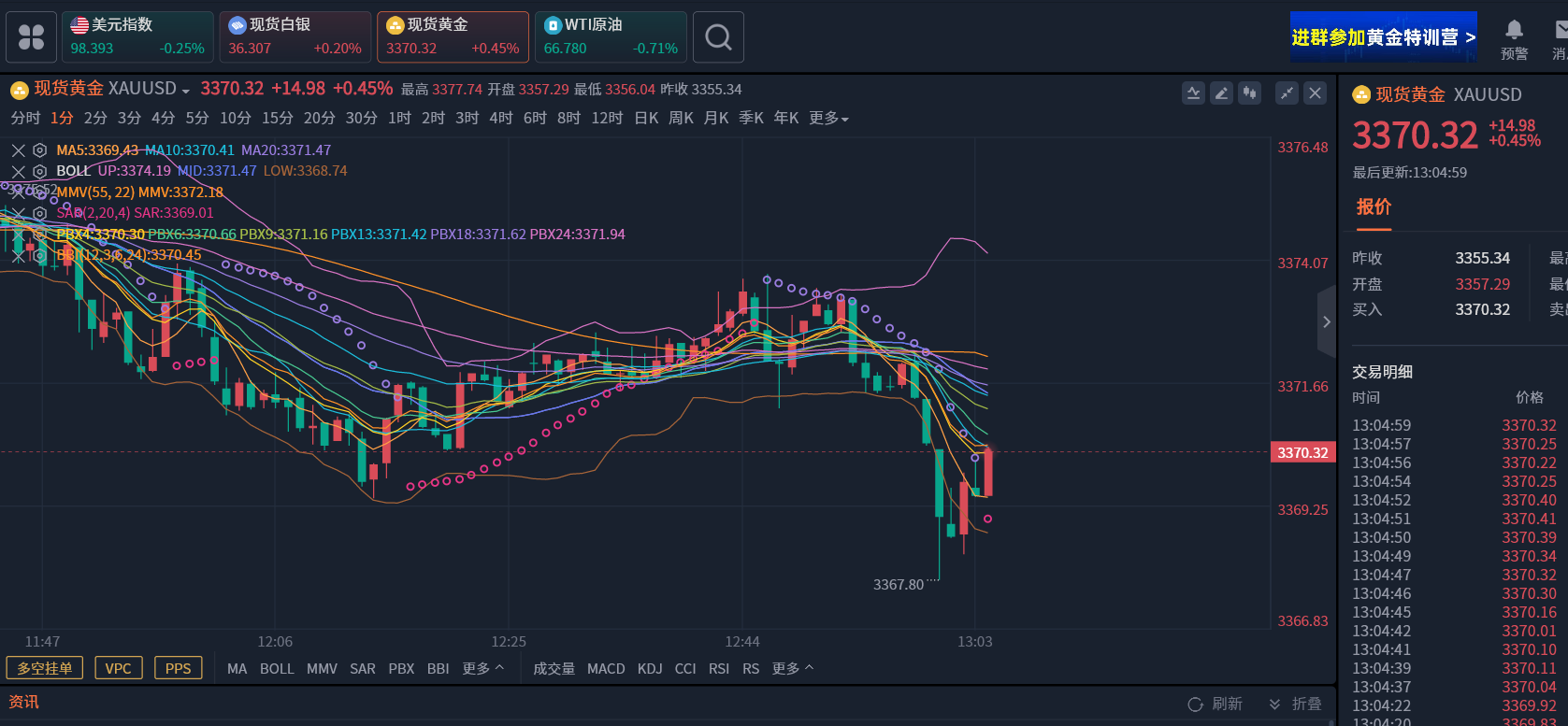Click the 13:04:22 trade row priced 3369.92
This screenshot has height=726, width=1568.
(x=1454, y=705)
